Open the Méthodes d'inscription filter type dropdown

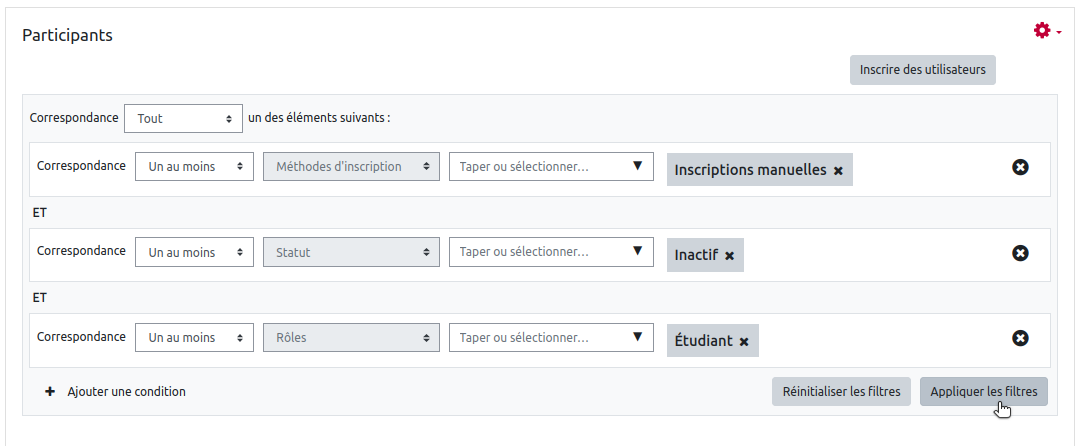[351, 167]
